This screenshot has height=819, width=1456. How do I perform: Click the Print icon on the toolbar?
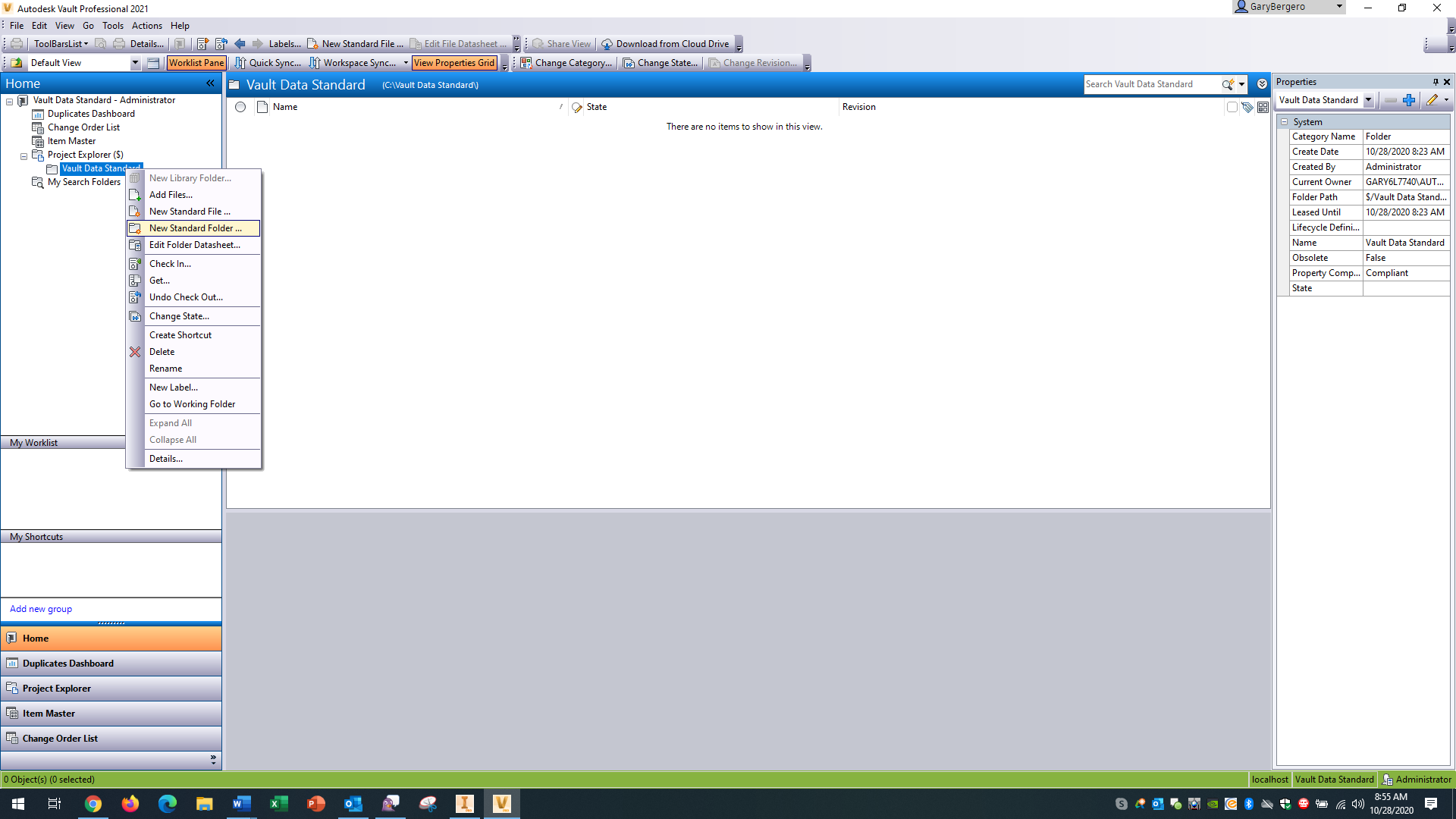pos(15,43)
